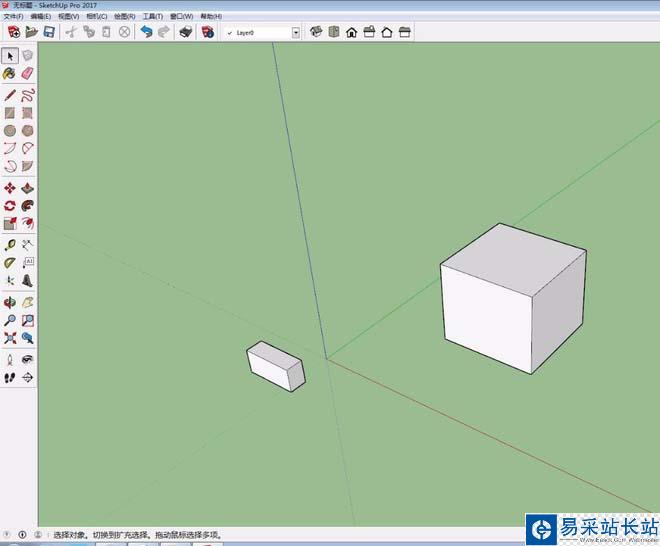660x546 pixels.
Task: Select the Section Plane tool
Action: [x=27, y=377]
